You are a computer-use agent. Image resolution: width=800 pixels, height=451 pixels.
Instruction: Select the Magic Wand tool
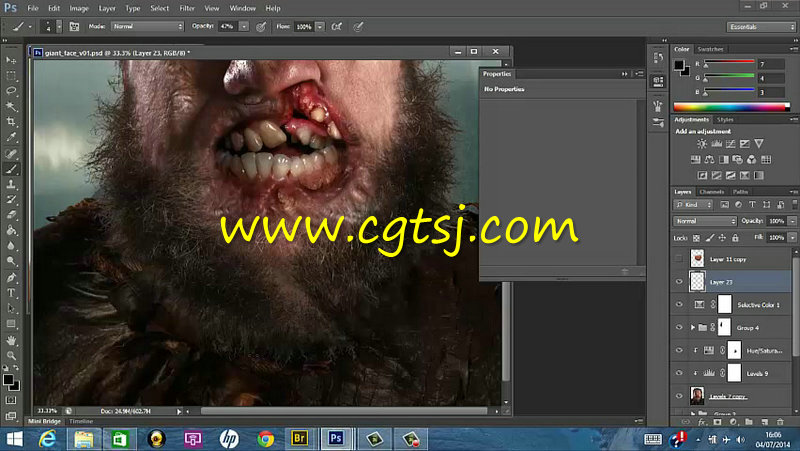pyautogui.click(x=11, y=106)
